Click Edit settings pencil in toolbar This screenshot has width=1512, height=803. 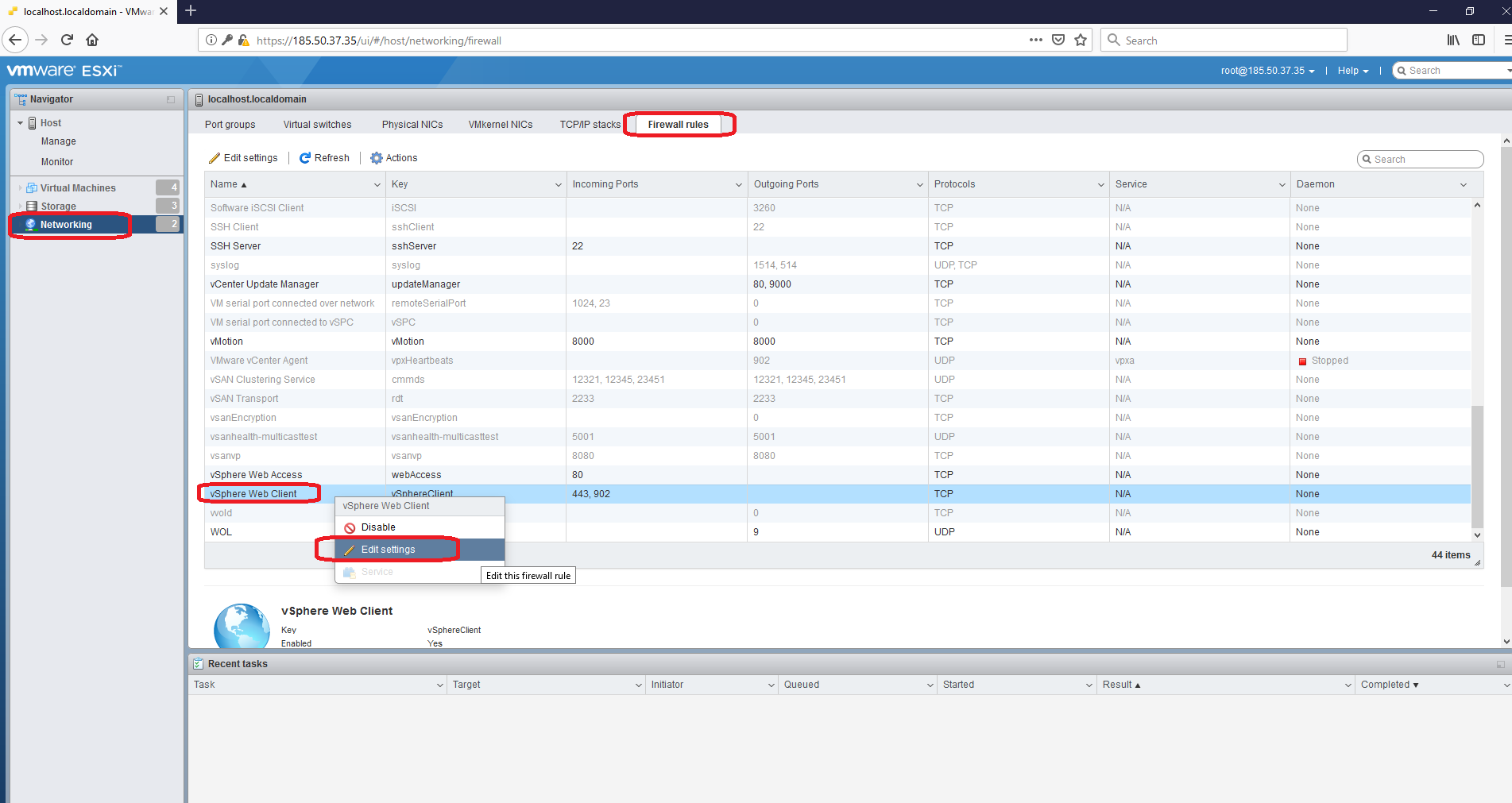(243, 158)
